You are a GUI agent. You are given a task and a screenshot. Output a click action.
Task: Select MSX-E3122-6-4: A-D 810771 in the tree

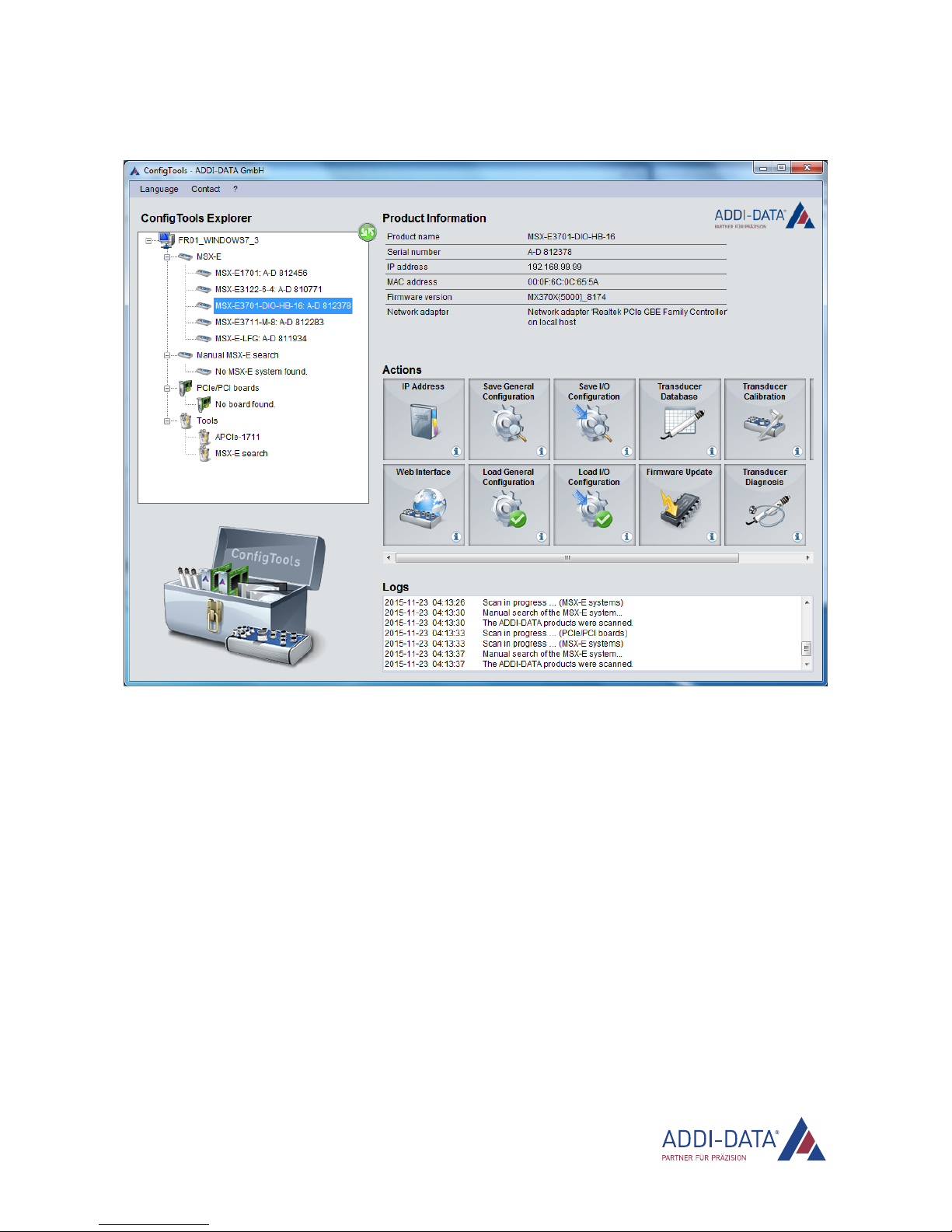coord(269,289)
